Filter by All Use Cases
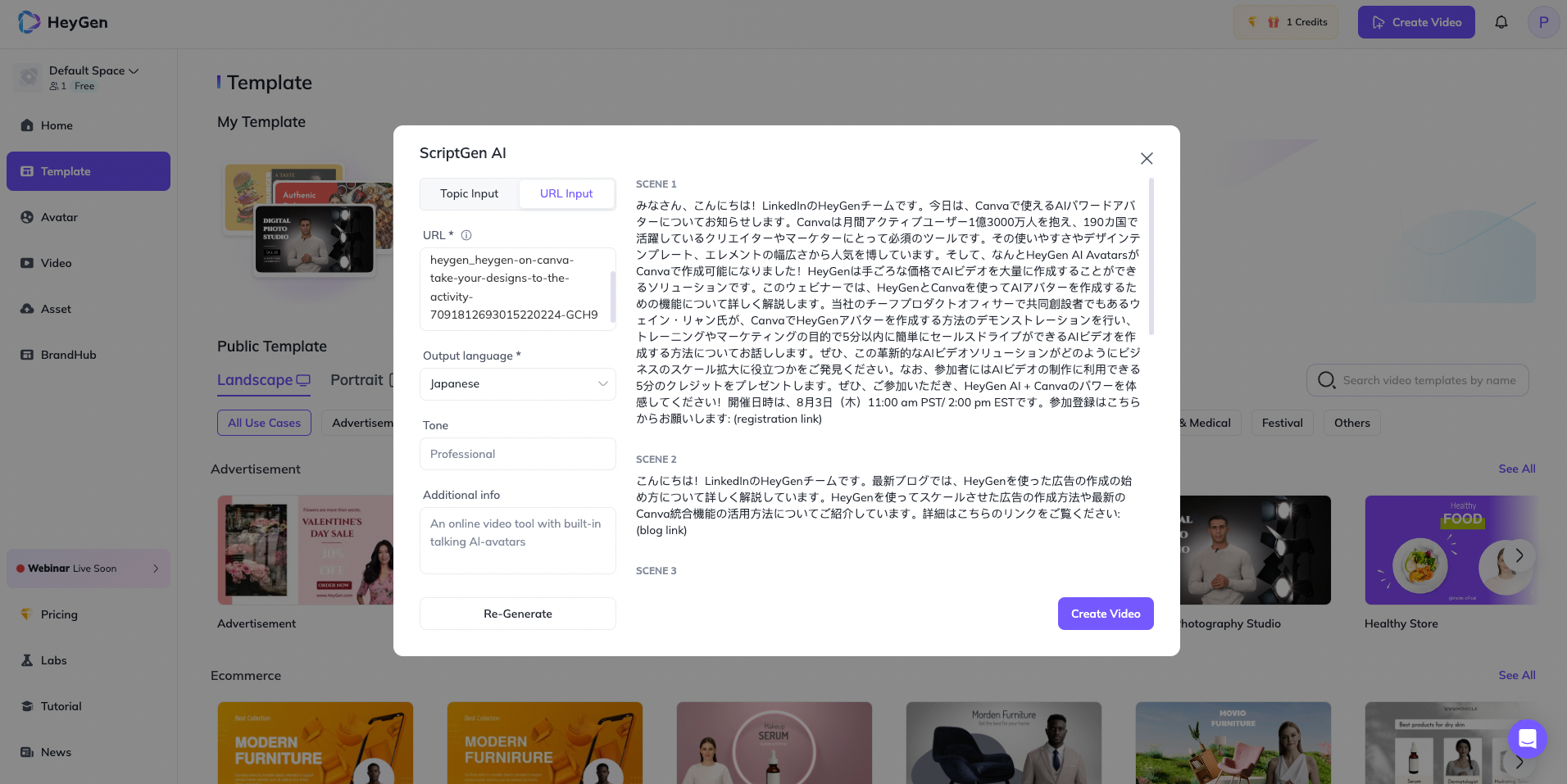Viewport: 1567px width, 784px height. pyautogui.click(x=264, y=423)
